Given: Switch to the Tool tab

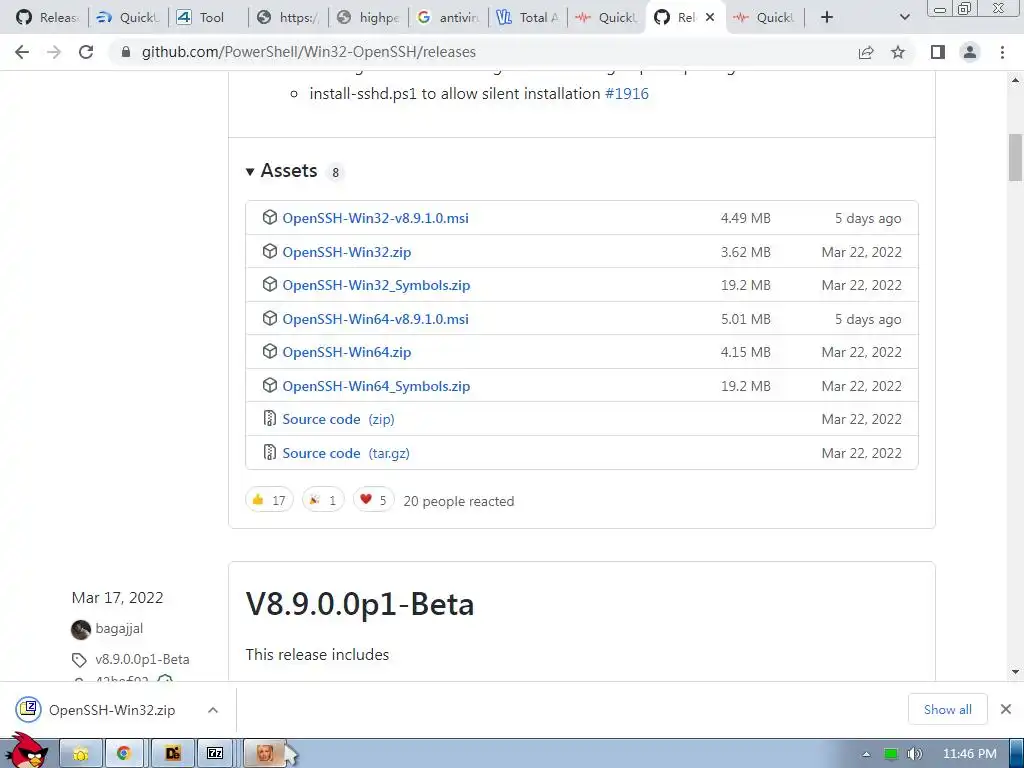Looking at the screenshot, I should point(206,17).
